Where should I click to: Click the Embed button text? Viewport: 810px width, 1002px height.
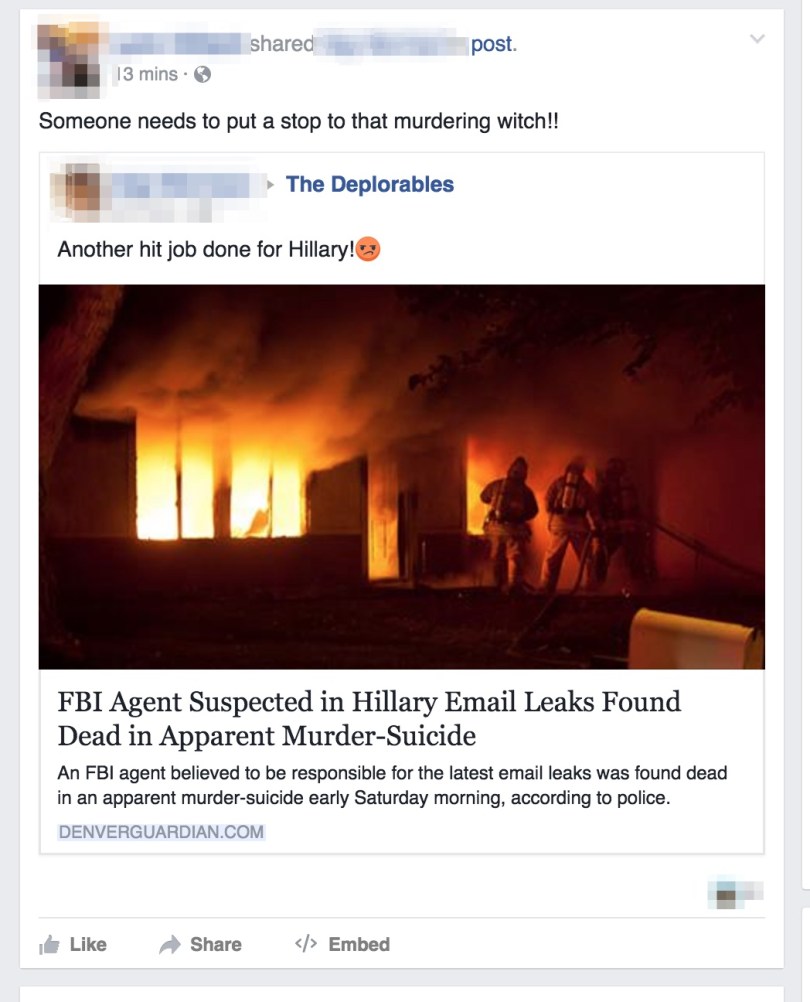click(x=359, y=944)
